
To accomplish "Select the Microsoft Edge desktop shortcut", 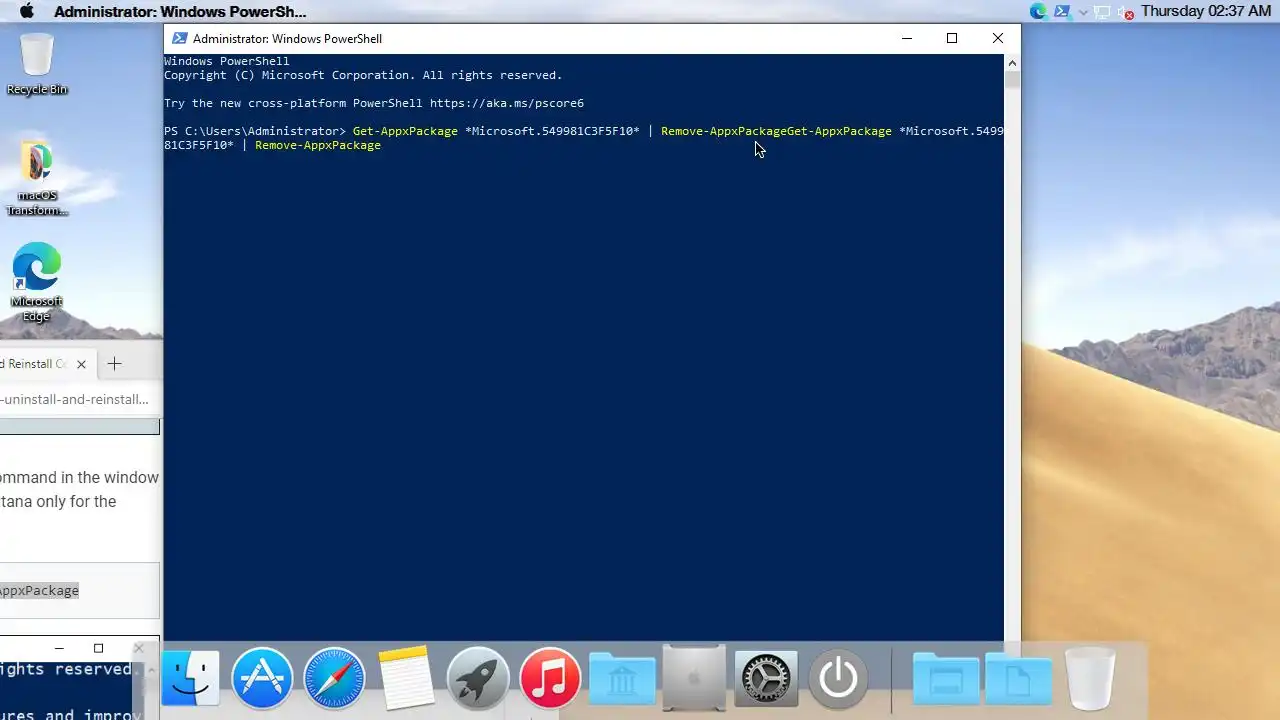I will (37, 283).
